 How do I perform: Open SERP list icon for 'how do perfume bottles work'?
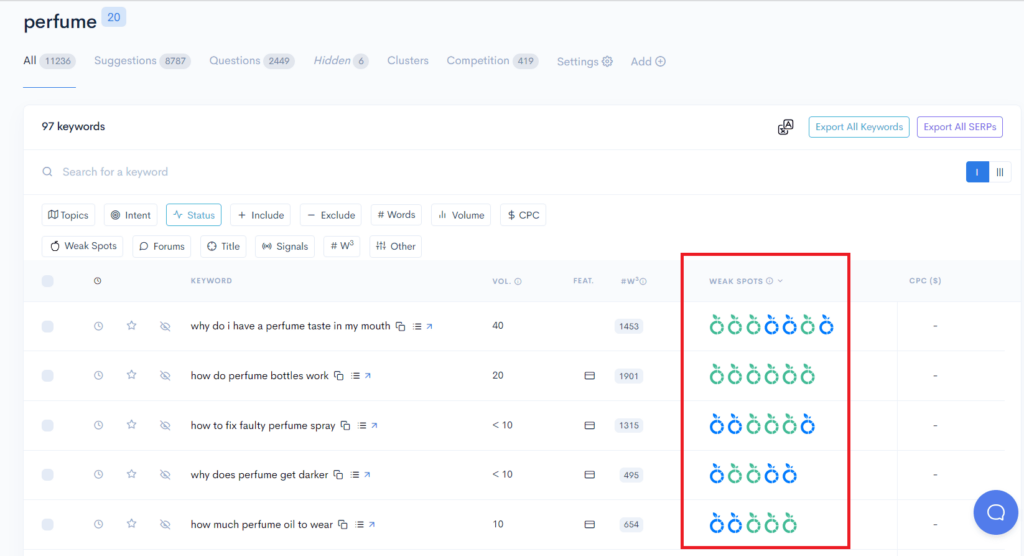(355, 376)
